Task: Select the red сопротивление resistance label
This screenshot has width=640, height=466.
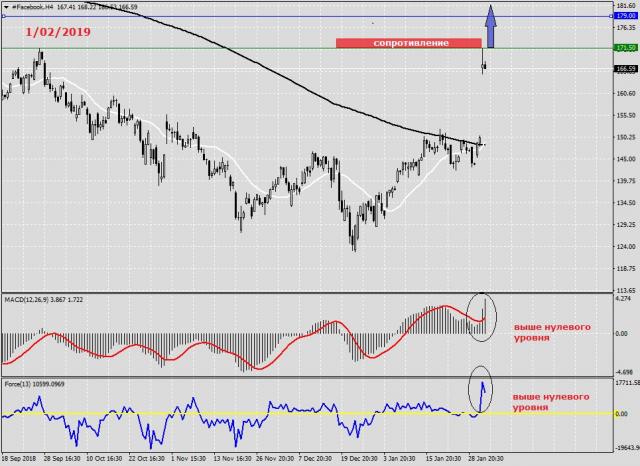Action: click(409, 44)
